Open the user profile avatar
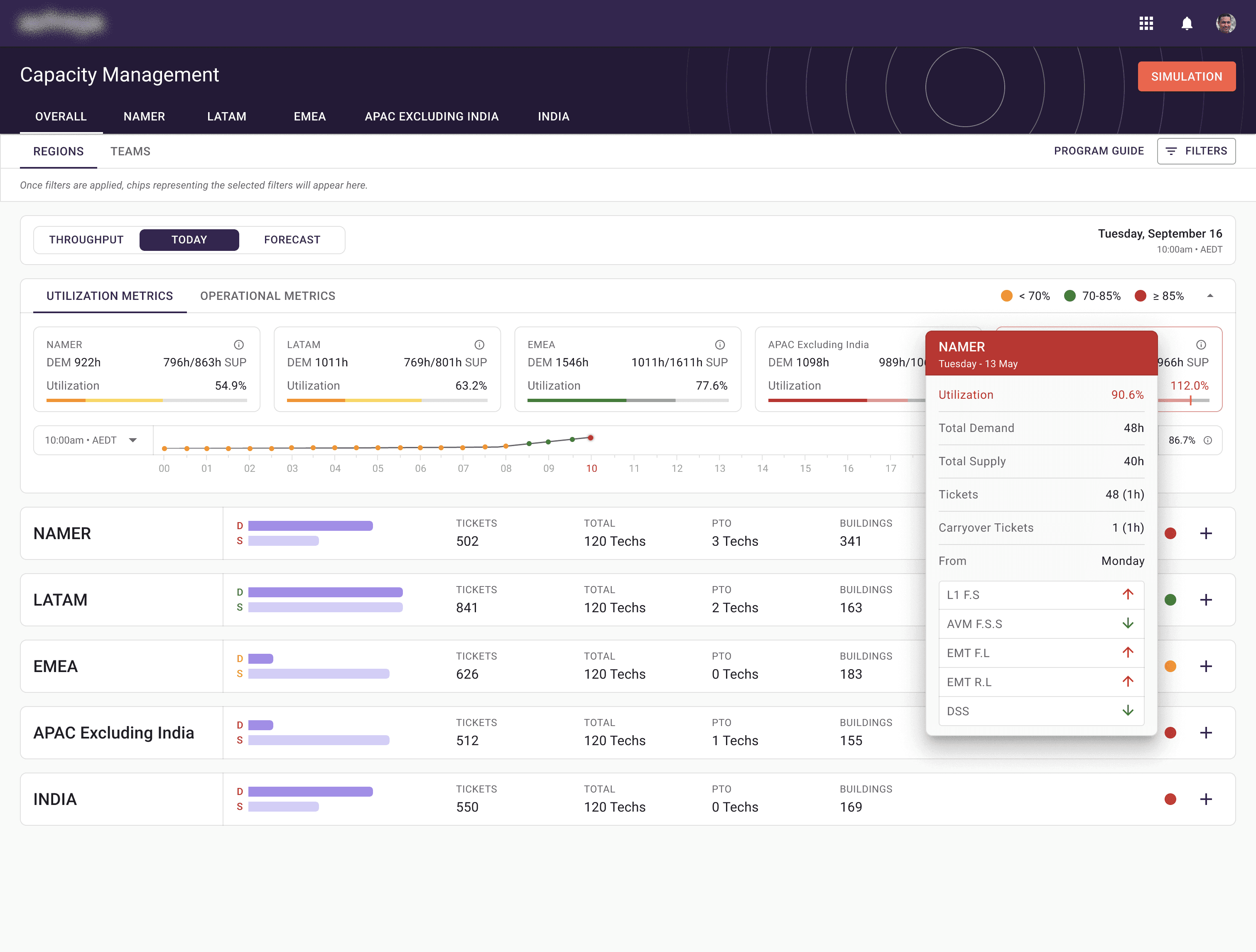The width and height of the screenshot is (1256, 952). (x=1225, y=23)
